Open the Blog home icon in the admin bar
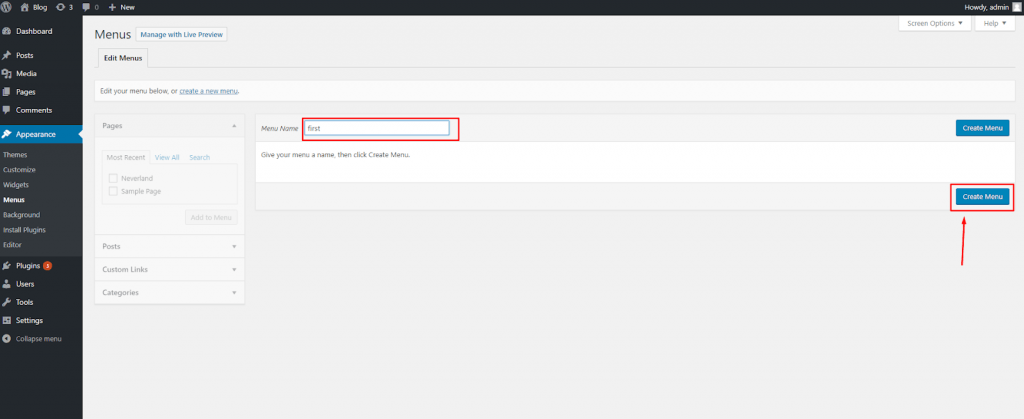1024x419 pixels. [x=25, y=7]
